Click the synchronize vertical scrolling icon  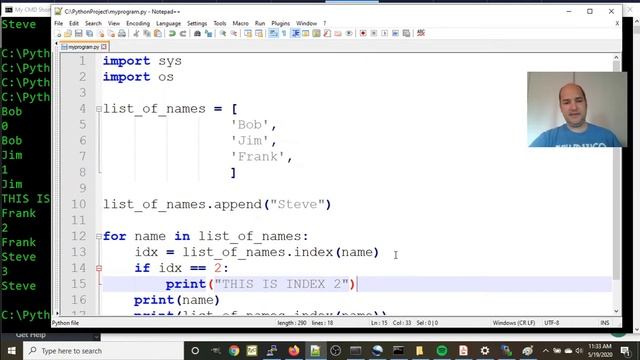[x=248, y=33]
